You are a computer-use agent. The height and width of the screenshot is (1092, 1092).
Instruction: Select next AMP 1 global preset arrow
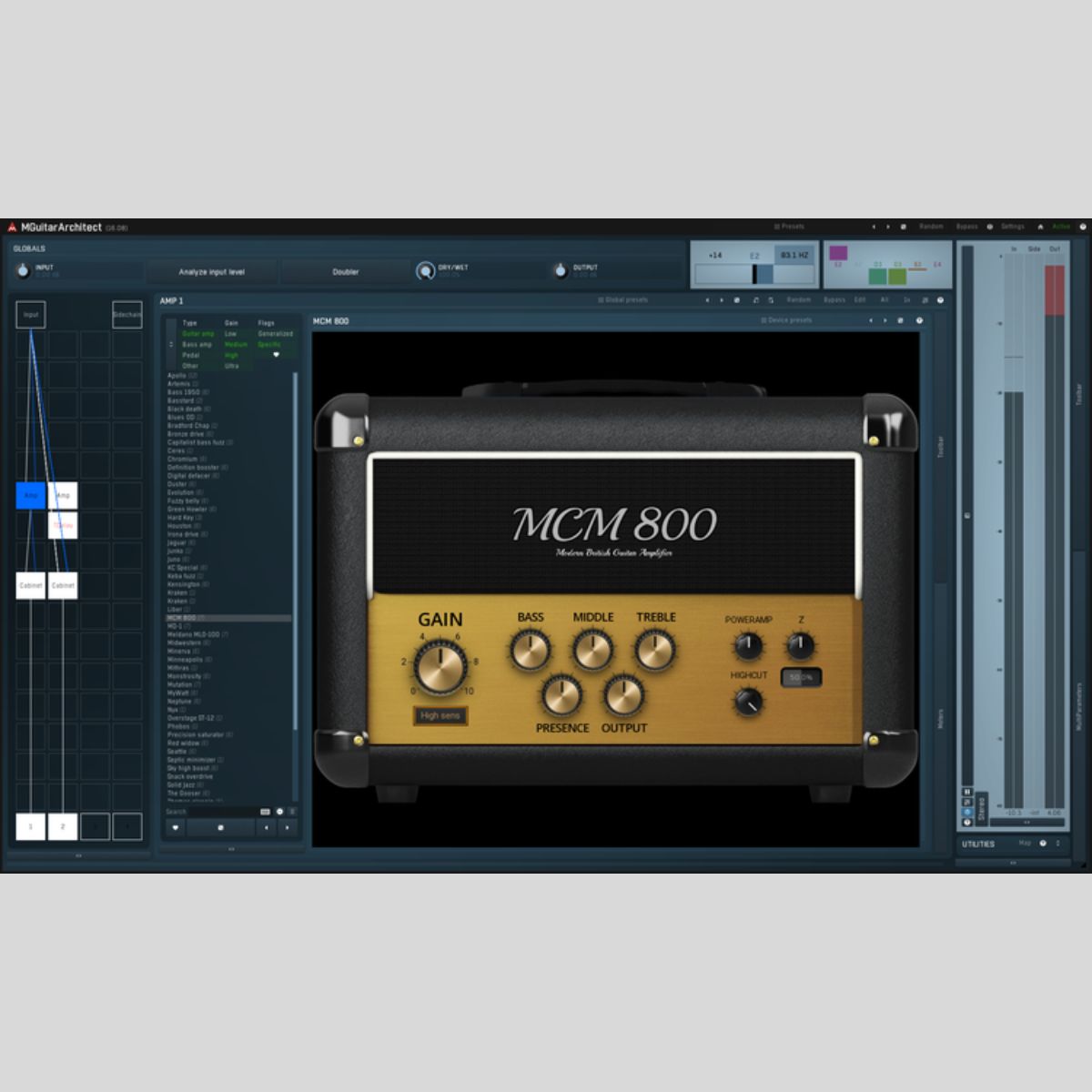(722, 299)
